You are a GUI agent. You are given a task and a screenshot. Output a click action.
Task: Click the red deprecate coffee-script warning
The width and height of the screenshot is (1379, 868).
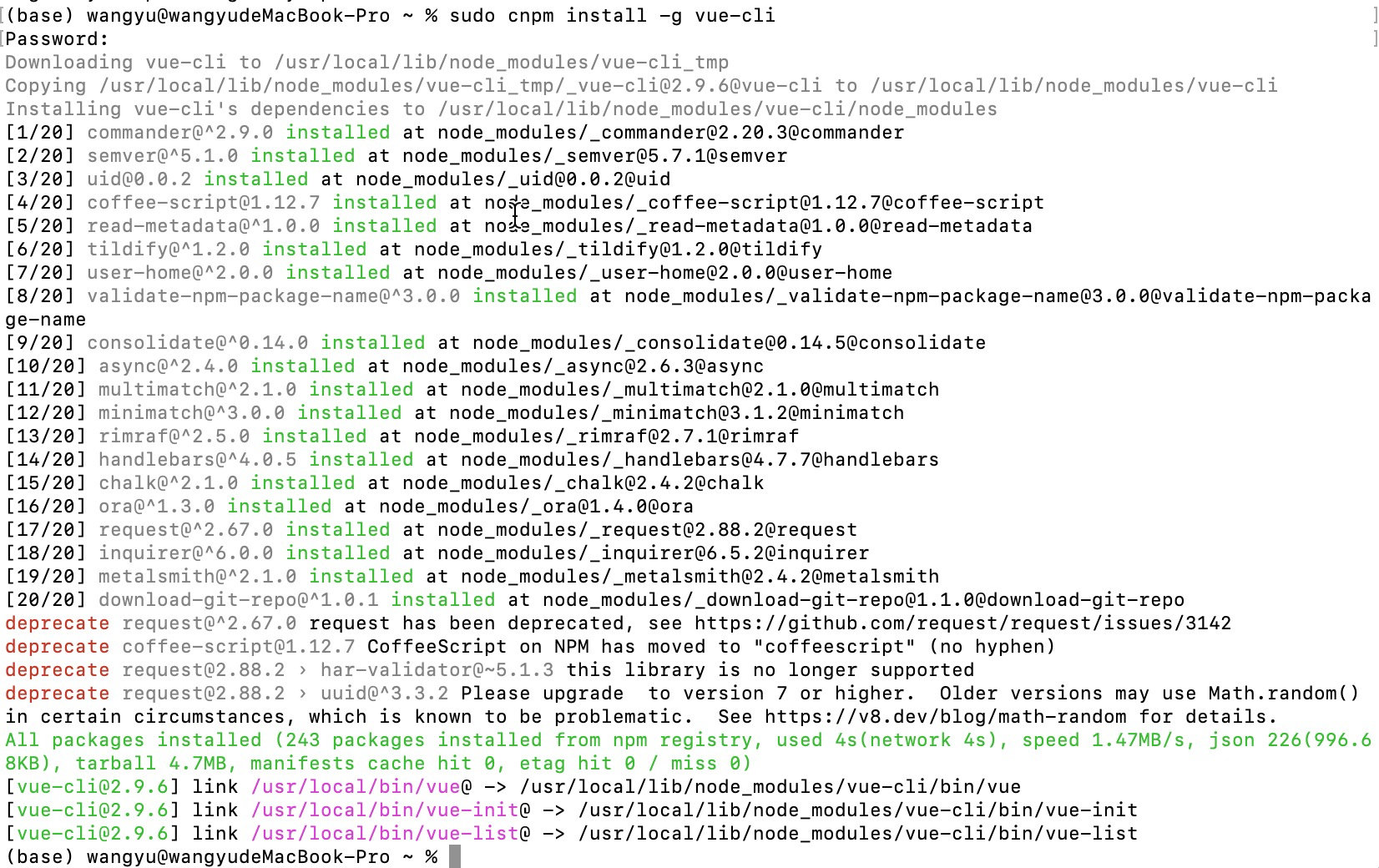[530, 647]
